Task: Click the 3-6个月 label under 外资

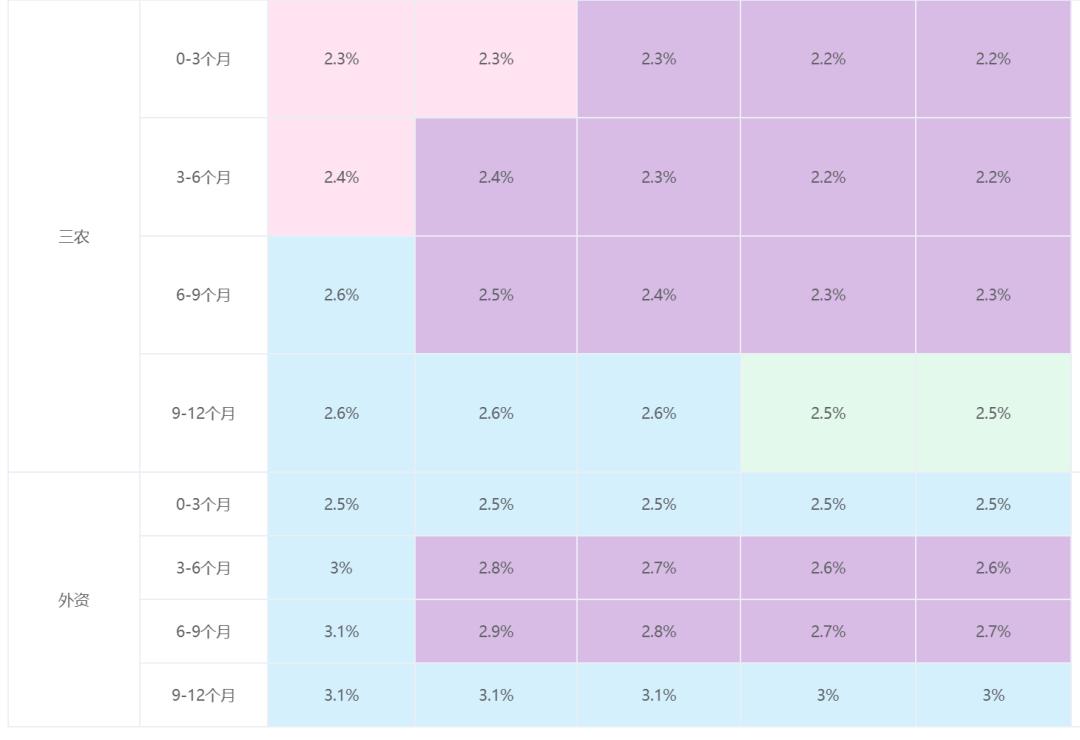Action: (x=203, y=568)
